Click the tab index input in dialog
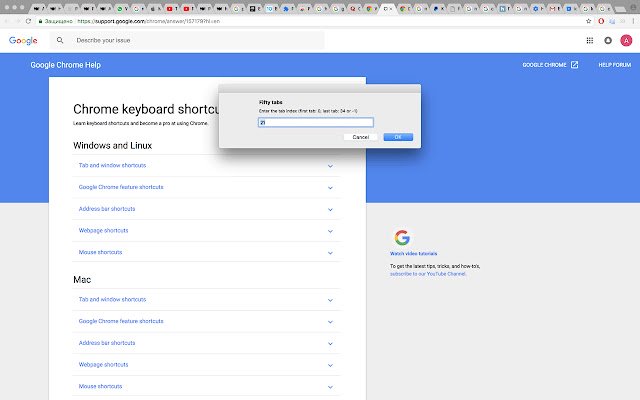Viewport: 640px width, 400px height. coord(316,122)
